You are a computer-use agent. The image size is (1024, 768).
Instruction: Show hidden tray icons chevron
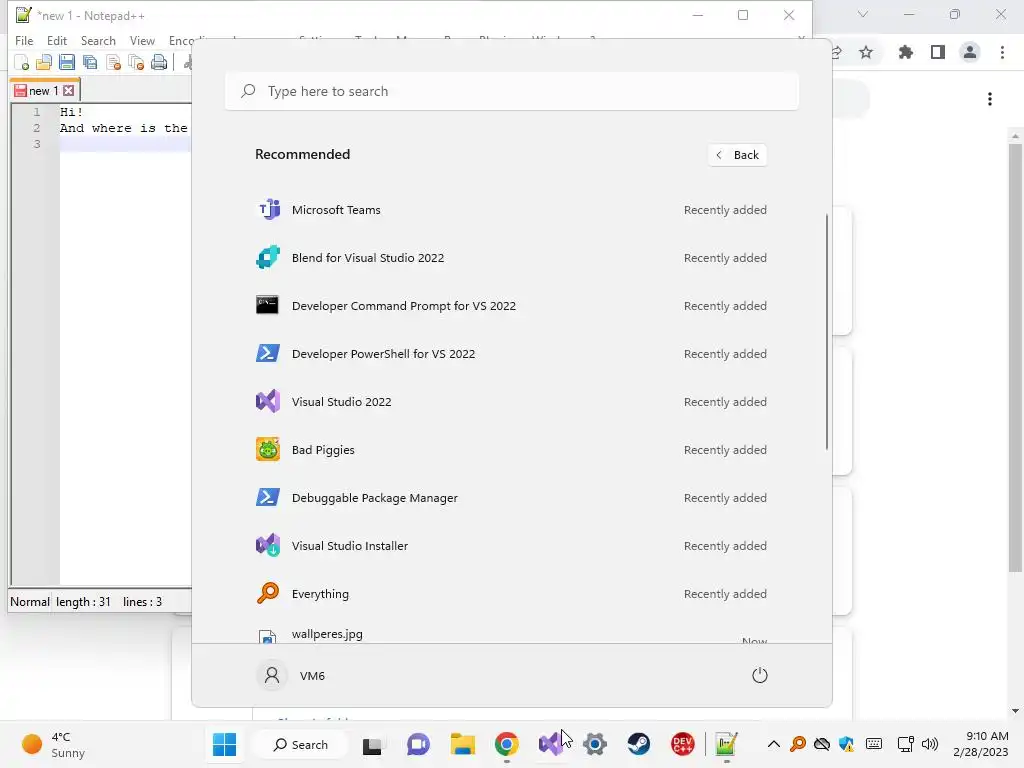[x=774, y=744]
